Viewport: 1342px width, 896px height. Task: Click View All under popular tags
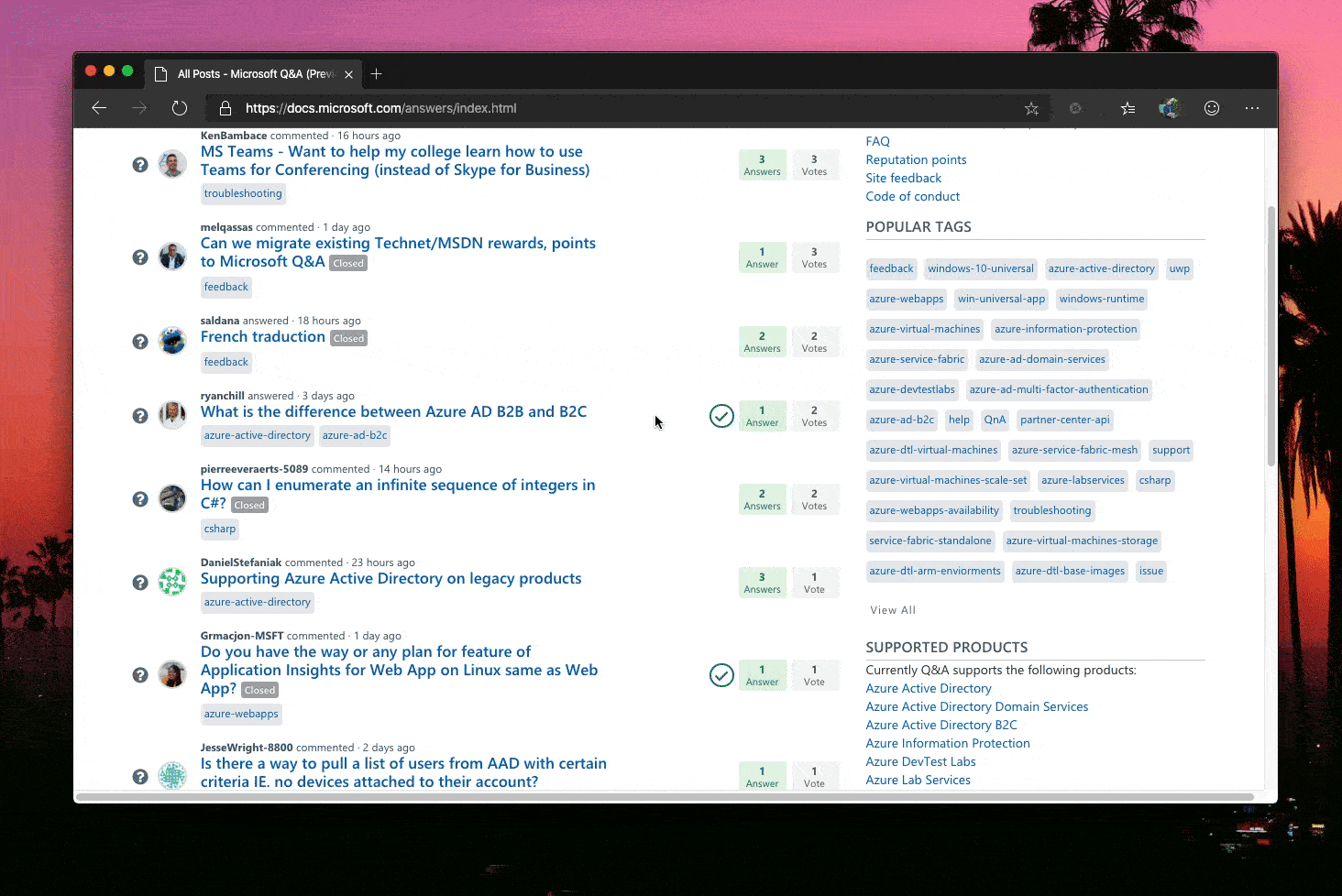point(893,610)
